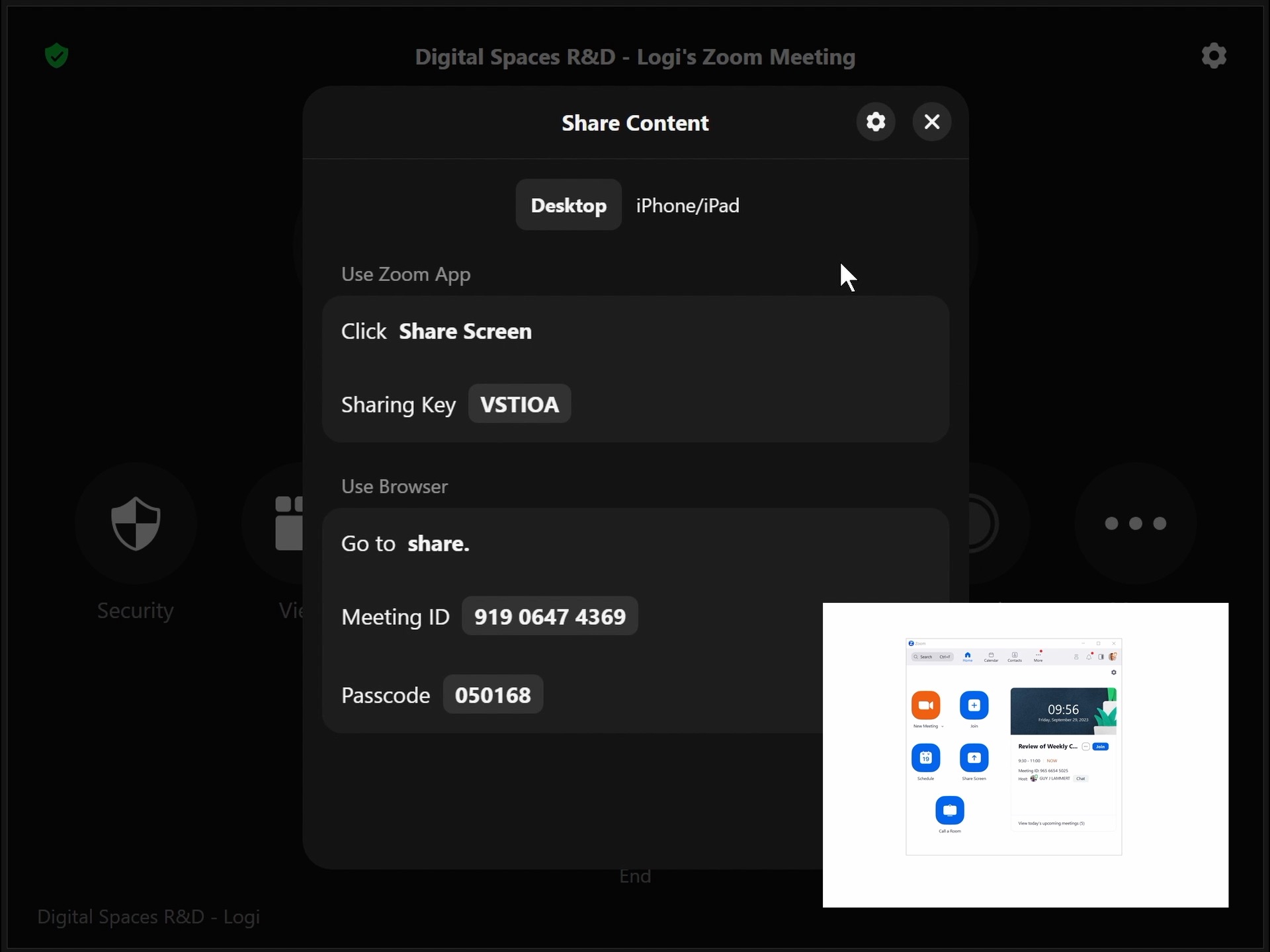Open Zoom Room settings gear at top right
Viewport: 1270px width, 952px height.
click(x=1213, y=56)
